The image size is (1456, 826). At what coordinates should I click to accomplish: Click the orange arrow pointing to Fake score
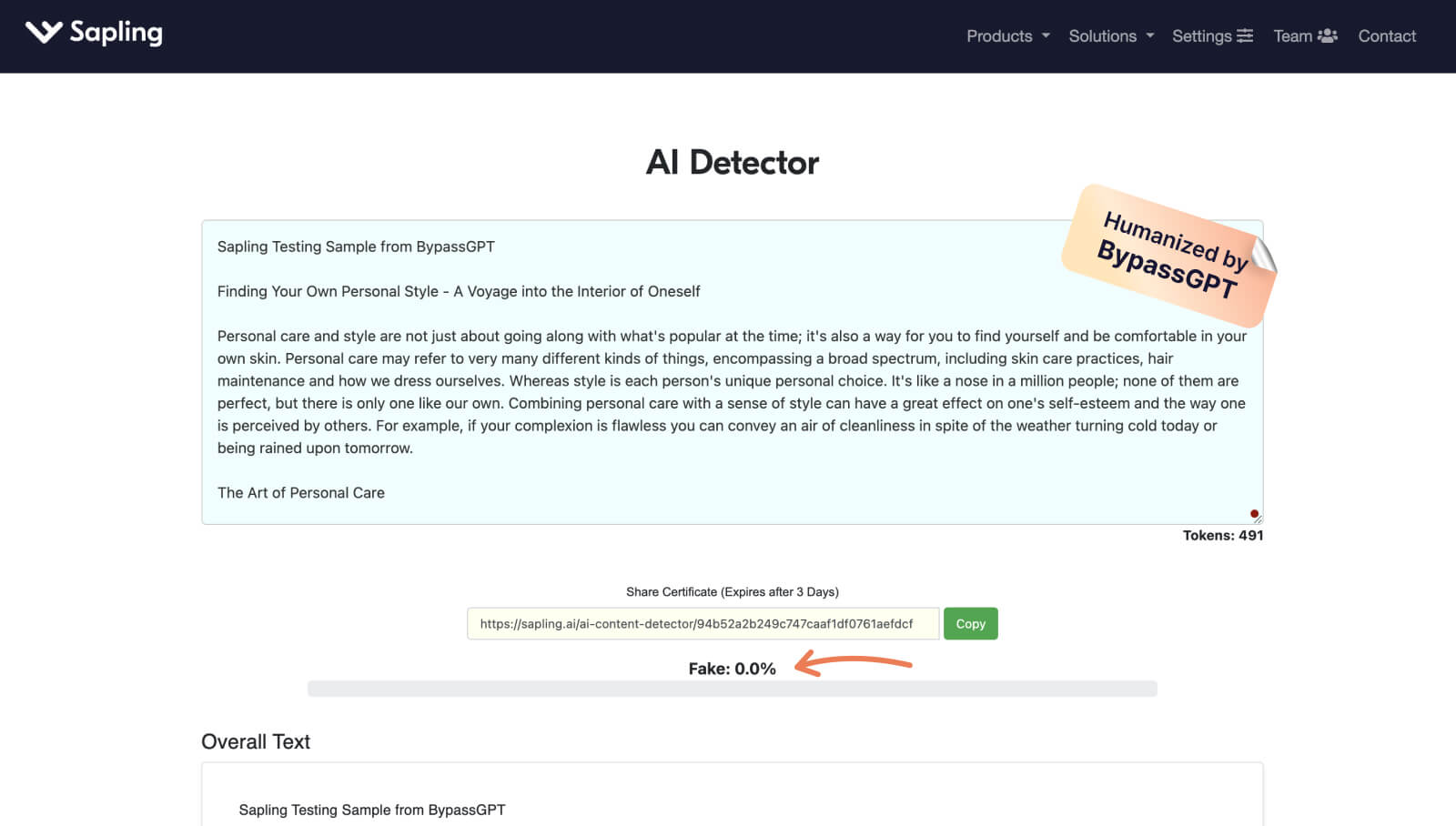853,664
